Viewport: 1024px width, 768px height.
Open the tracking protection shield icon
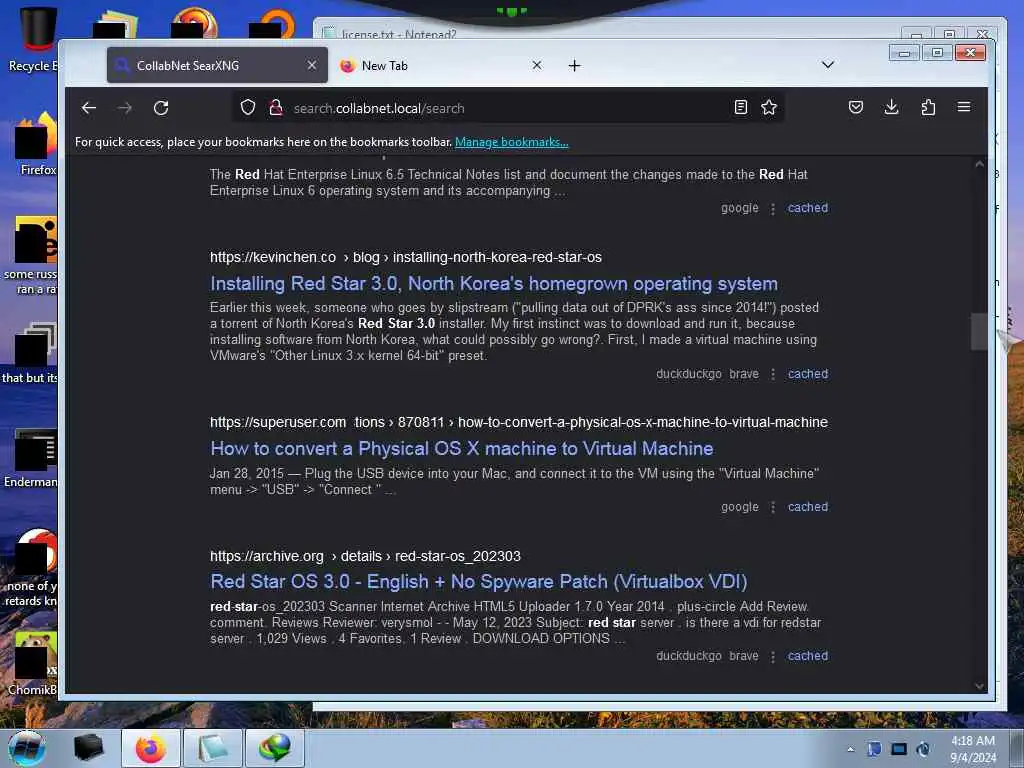coord(248,107)
